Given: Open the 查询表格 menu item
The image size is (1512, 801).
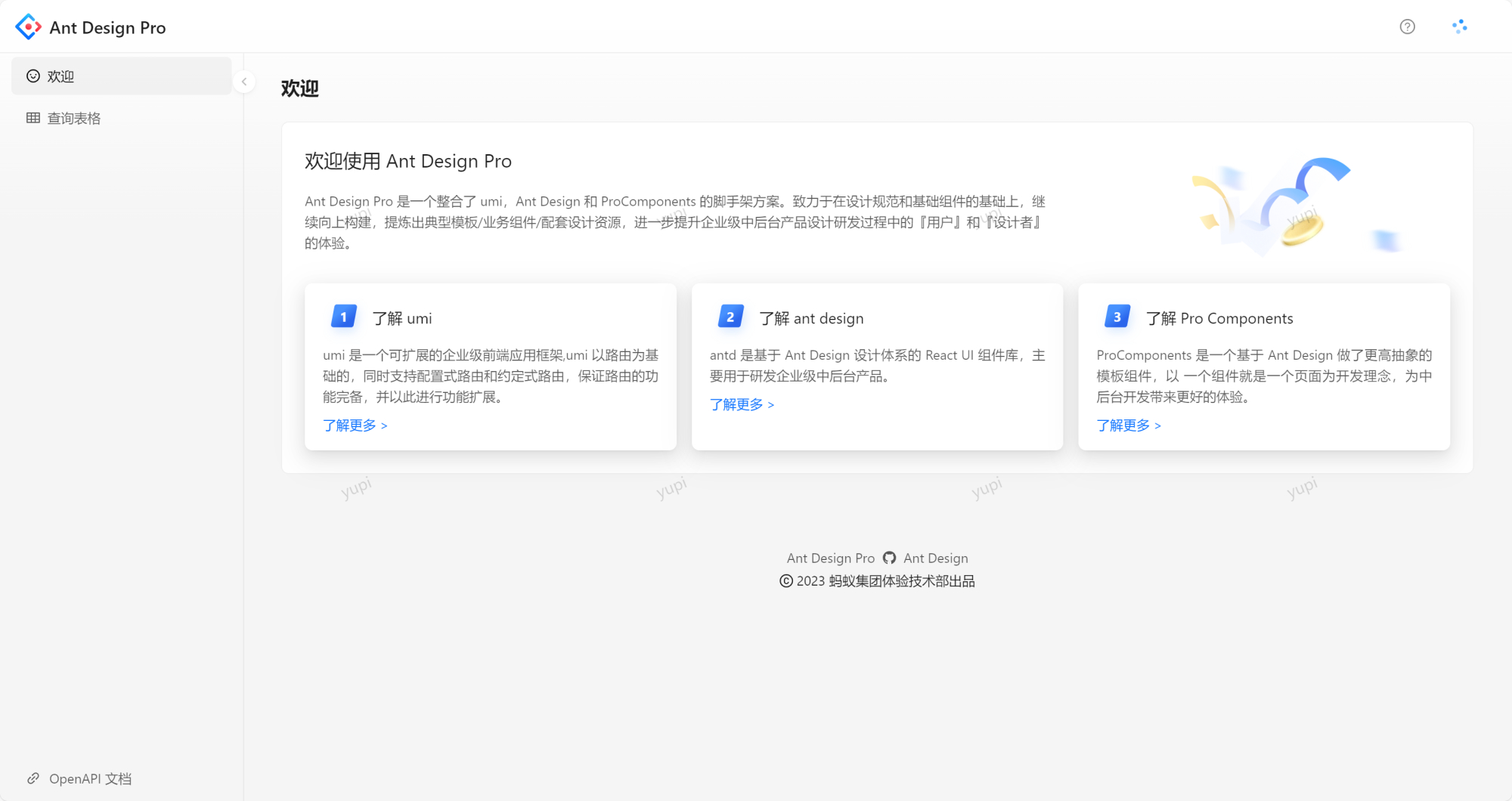Looking at the screenshot, I should (x=122, y=118).
